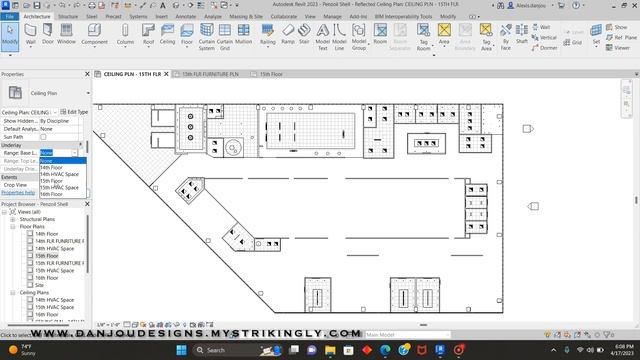Viewport: 640px width, 360px height.
Task: Collapse the Views (all) tree node
Action: [x=4, y=212]
